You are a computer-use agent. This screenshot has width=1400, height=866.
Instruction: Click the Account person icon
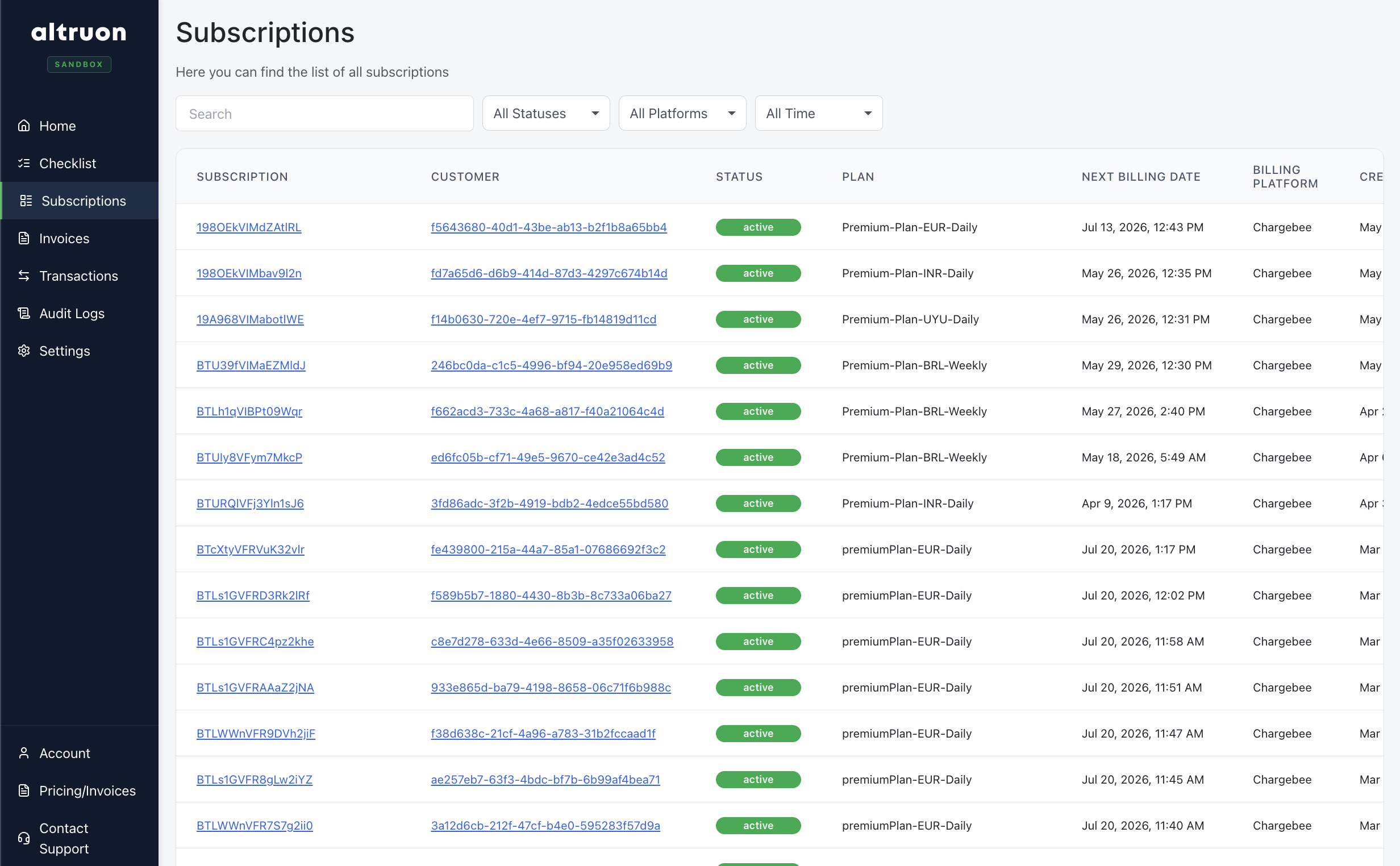[x=24, y=752]
